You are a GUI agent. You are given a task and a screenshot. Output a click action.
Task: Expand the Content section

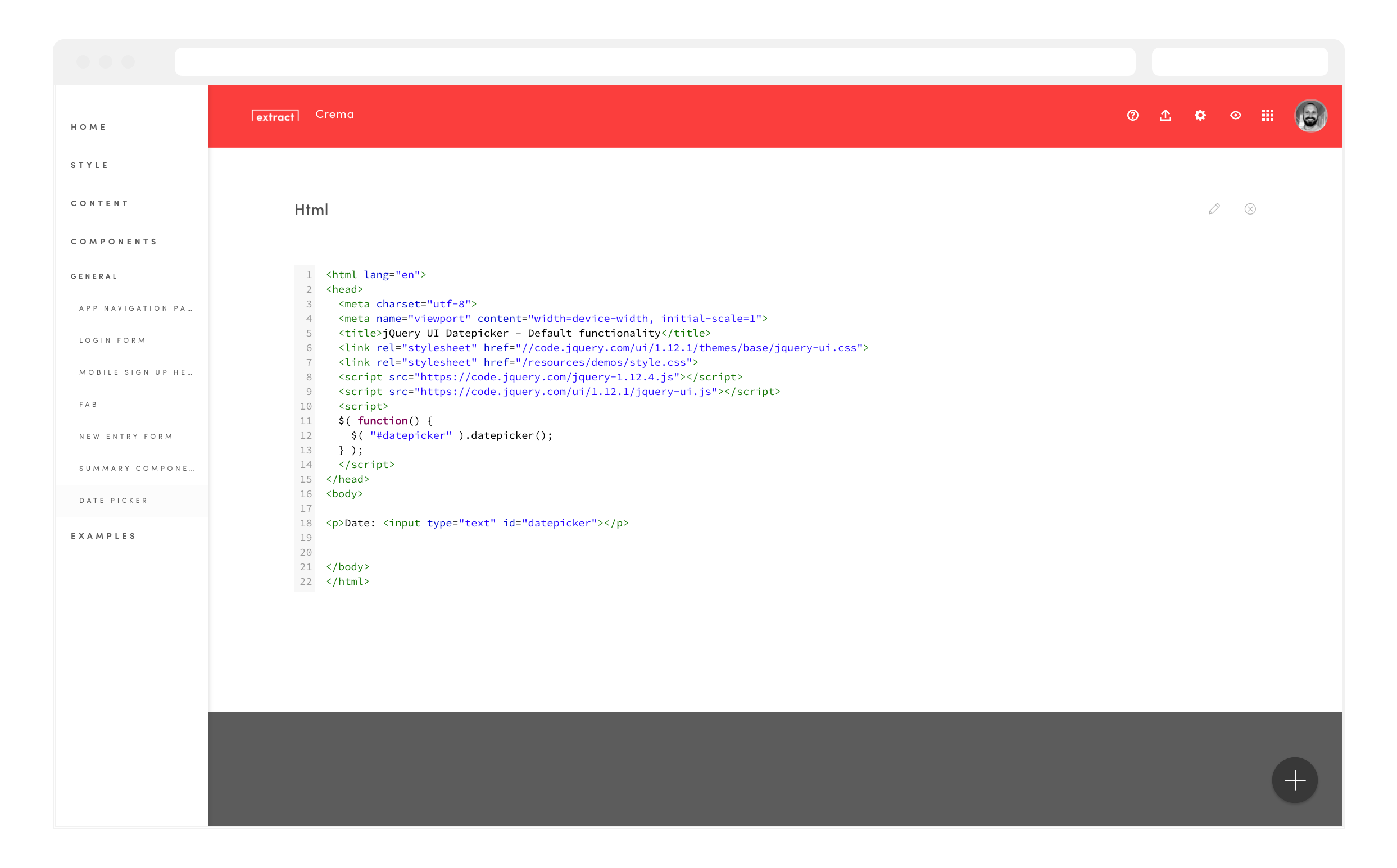click(99, 203)
